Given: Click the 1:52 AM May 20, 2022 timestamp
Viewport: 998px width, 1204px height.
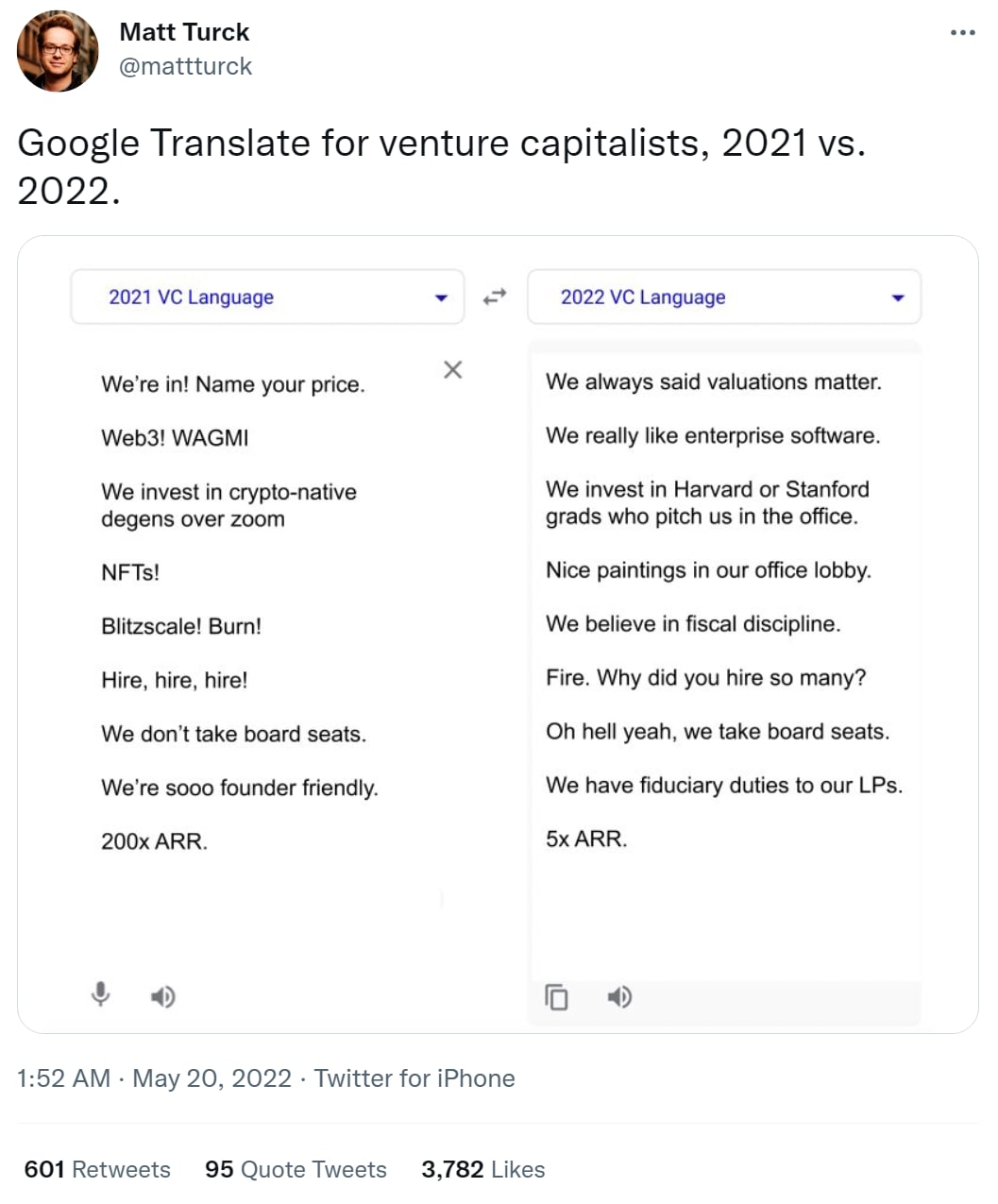Looking at the screenshot, I should pyautogui.click(x=154, y=1078).
